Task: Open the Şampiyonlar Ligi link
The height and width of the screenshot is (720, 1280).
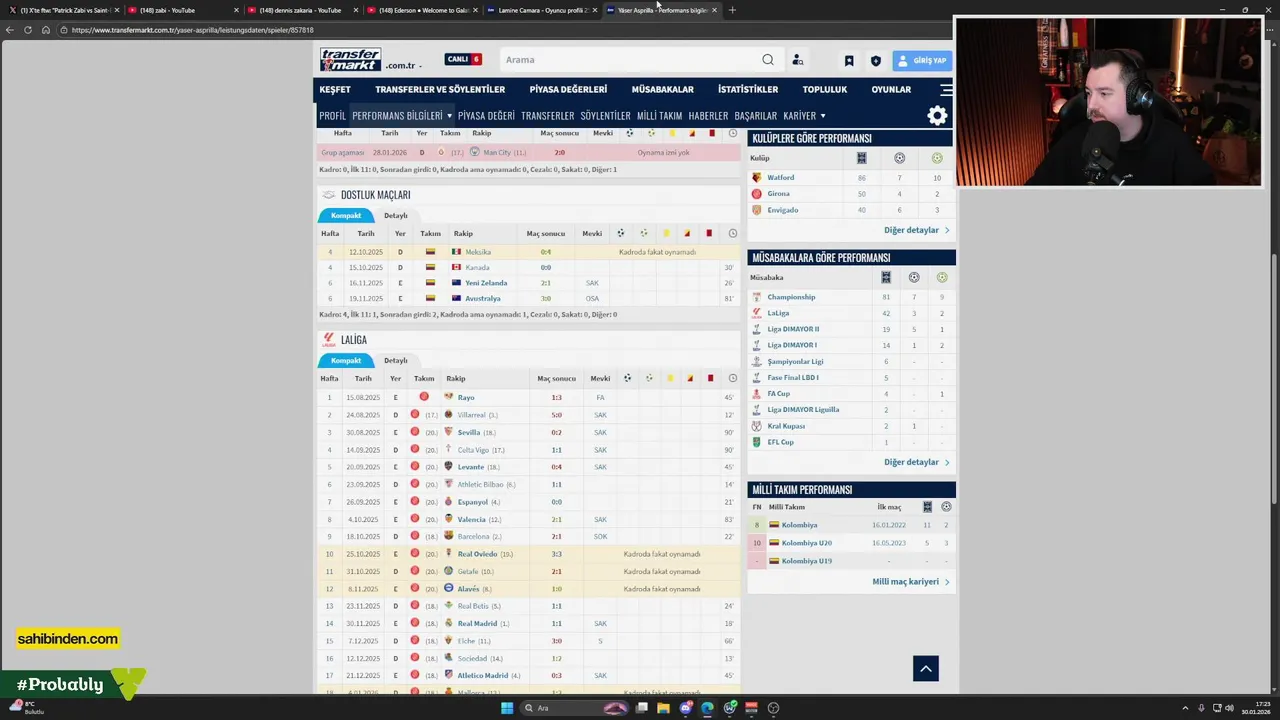Action: pyautogui.click(x=795, y=361)
